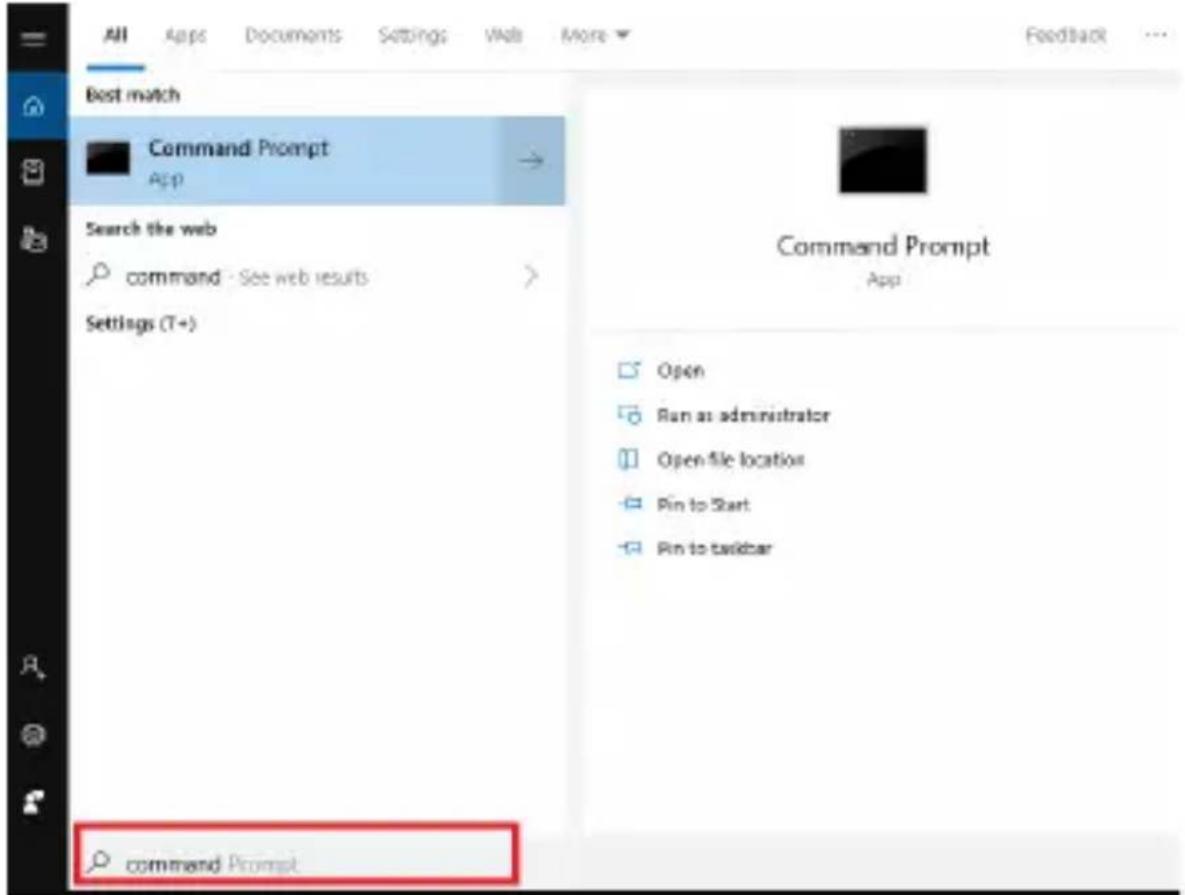Click the magnifier icon in search box
The width and height of the screenshot is (1185, 895).
point(99,861)
